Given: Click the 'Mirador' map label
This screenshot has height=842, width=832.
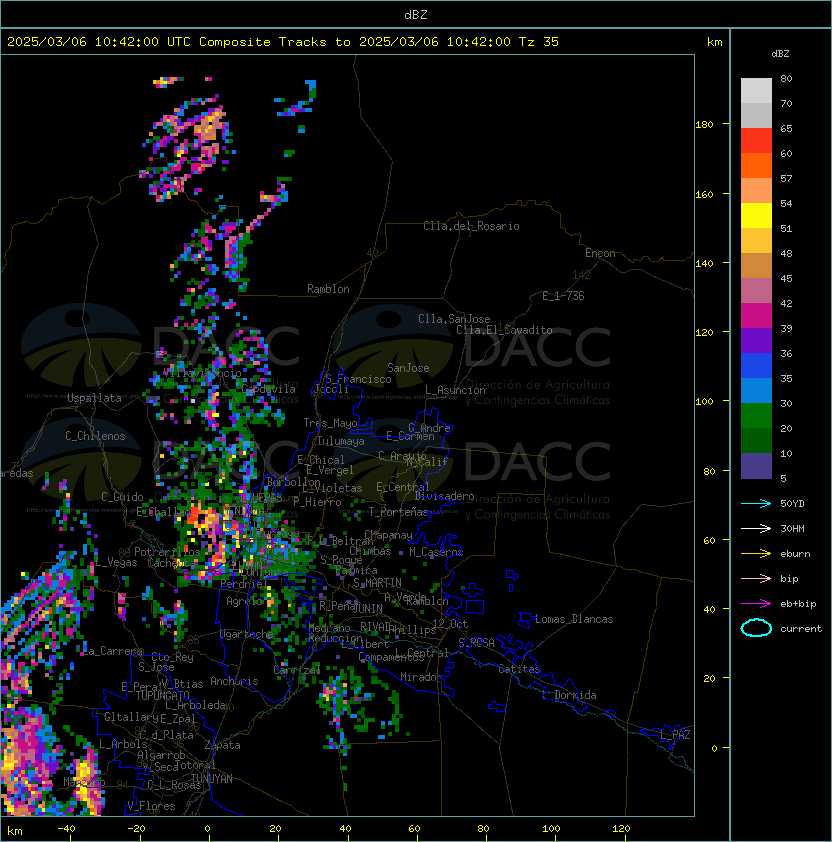Looking at the screenshot, I should (x=422, y=677).
